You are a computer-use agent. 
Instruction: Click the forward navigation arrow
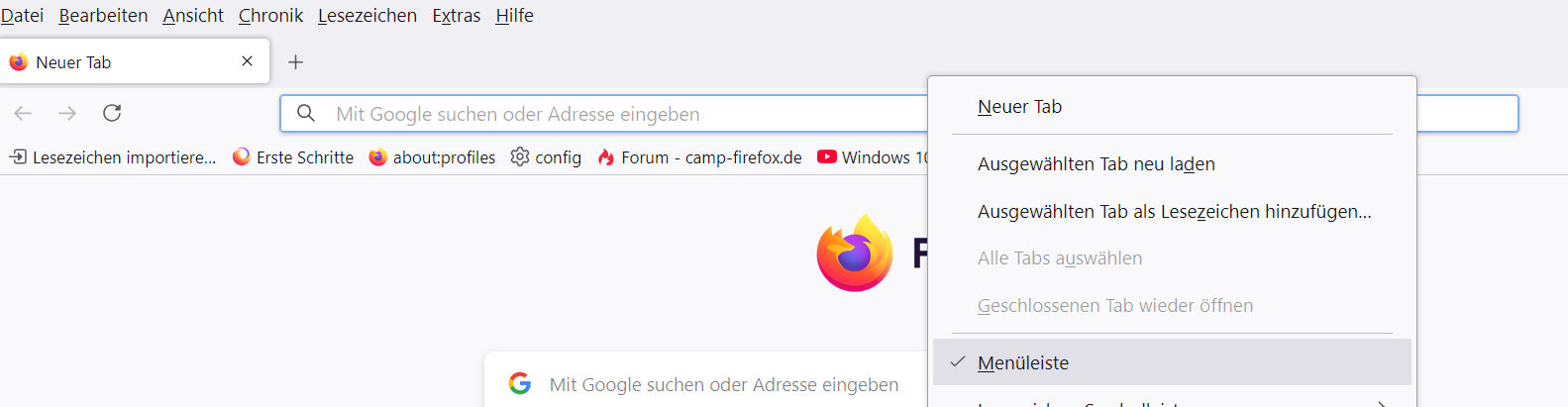67,114
